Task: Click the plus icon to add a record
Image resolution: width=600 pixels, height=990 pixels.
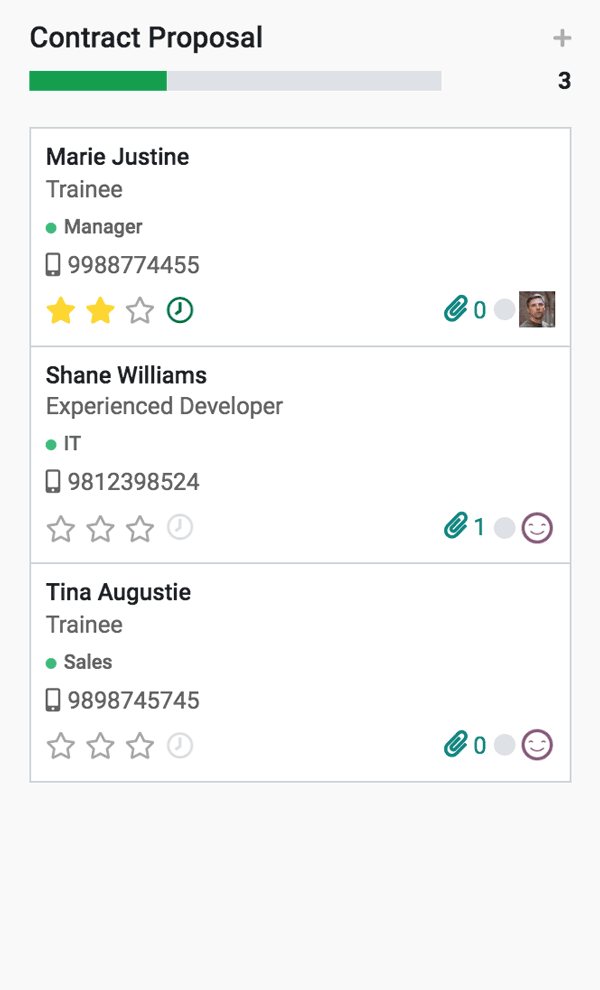Action: click(562, 38)
